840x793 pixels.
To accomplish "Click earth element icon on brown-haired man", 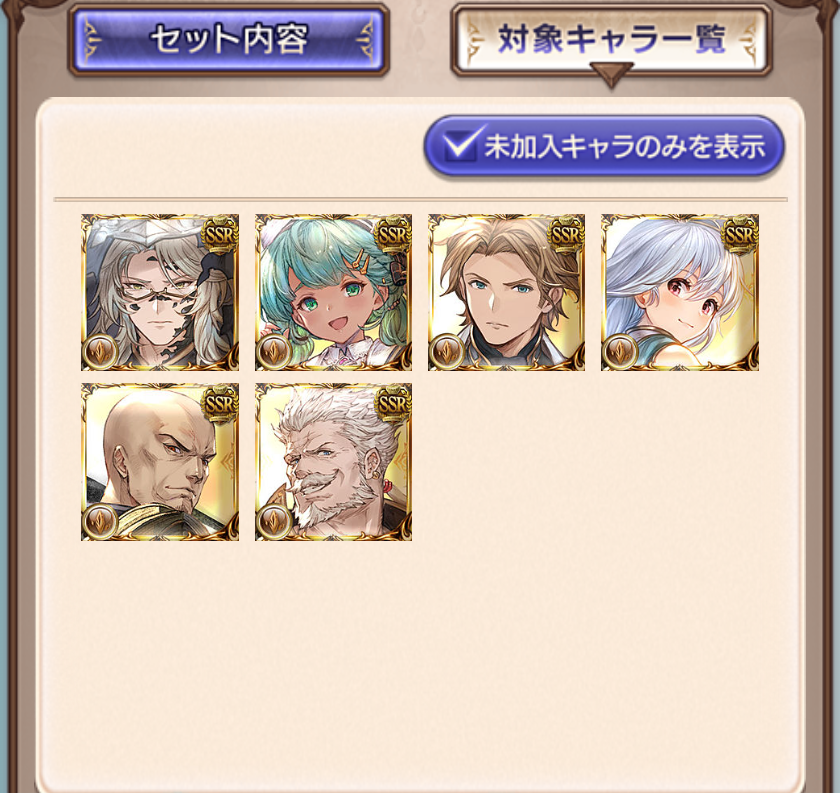I will [x=447, y=352].
